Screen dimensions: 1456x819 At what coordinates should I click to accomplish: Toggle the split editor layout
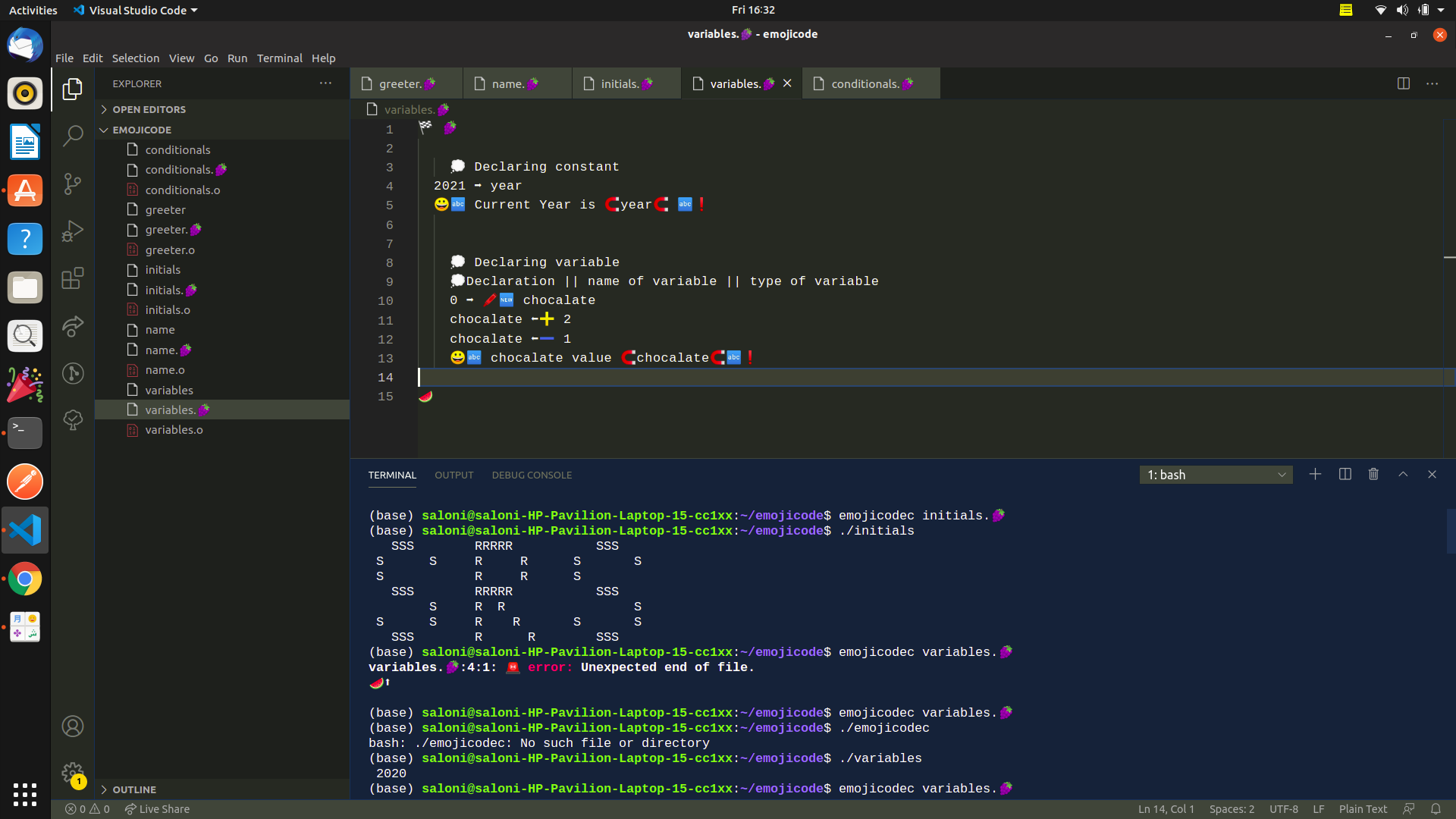click(1404, 83)
